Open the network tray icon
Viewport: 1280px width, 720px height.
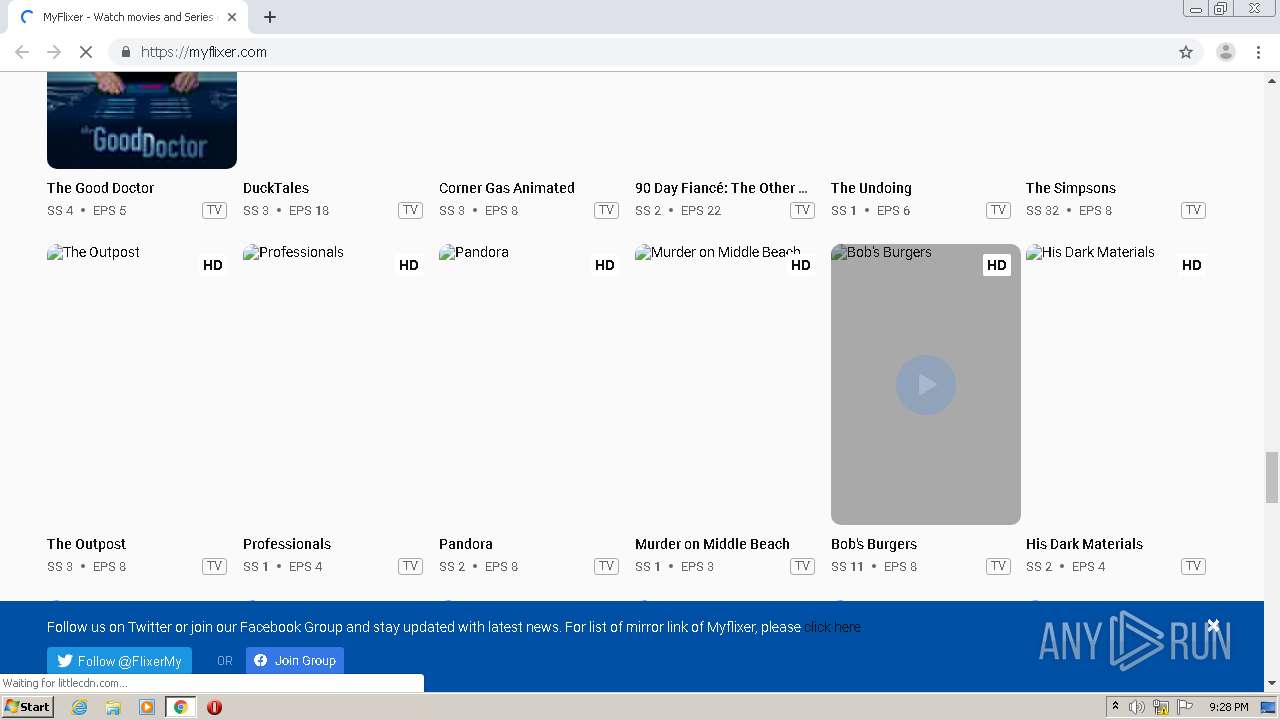1161,707
